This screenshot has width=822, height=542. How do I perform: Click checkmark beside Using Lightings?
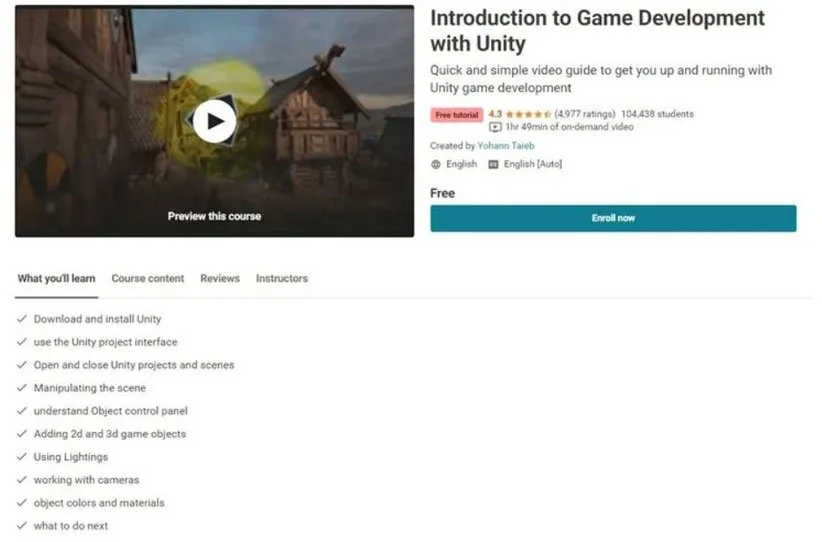[22, 457]
